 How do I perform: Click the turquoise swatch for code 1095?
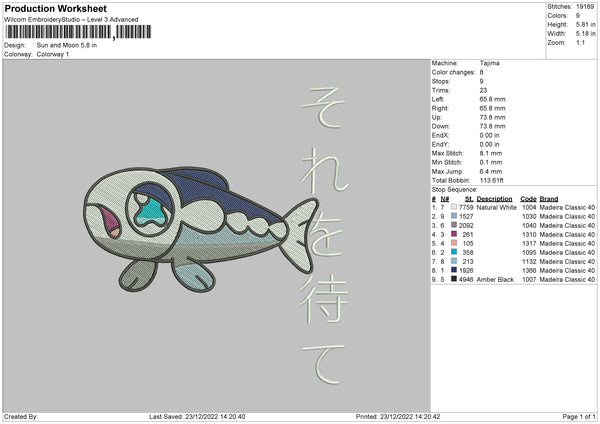click(x=454, y=252)
